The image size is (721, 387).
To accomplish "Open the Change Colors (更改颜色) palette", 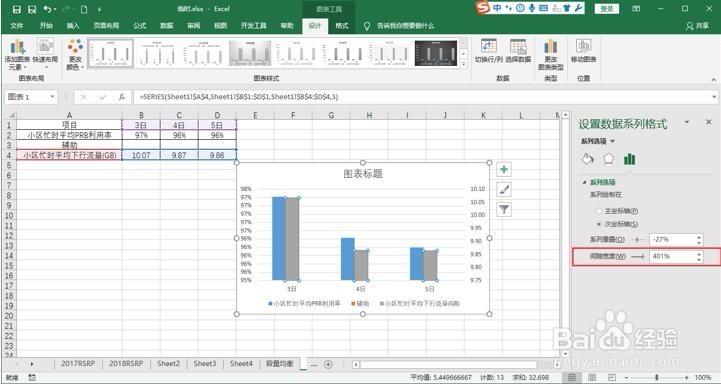I will coord(75,55).
